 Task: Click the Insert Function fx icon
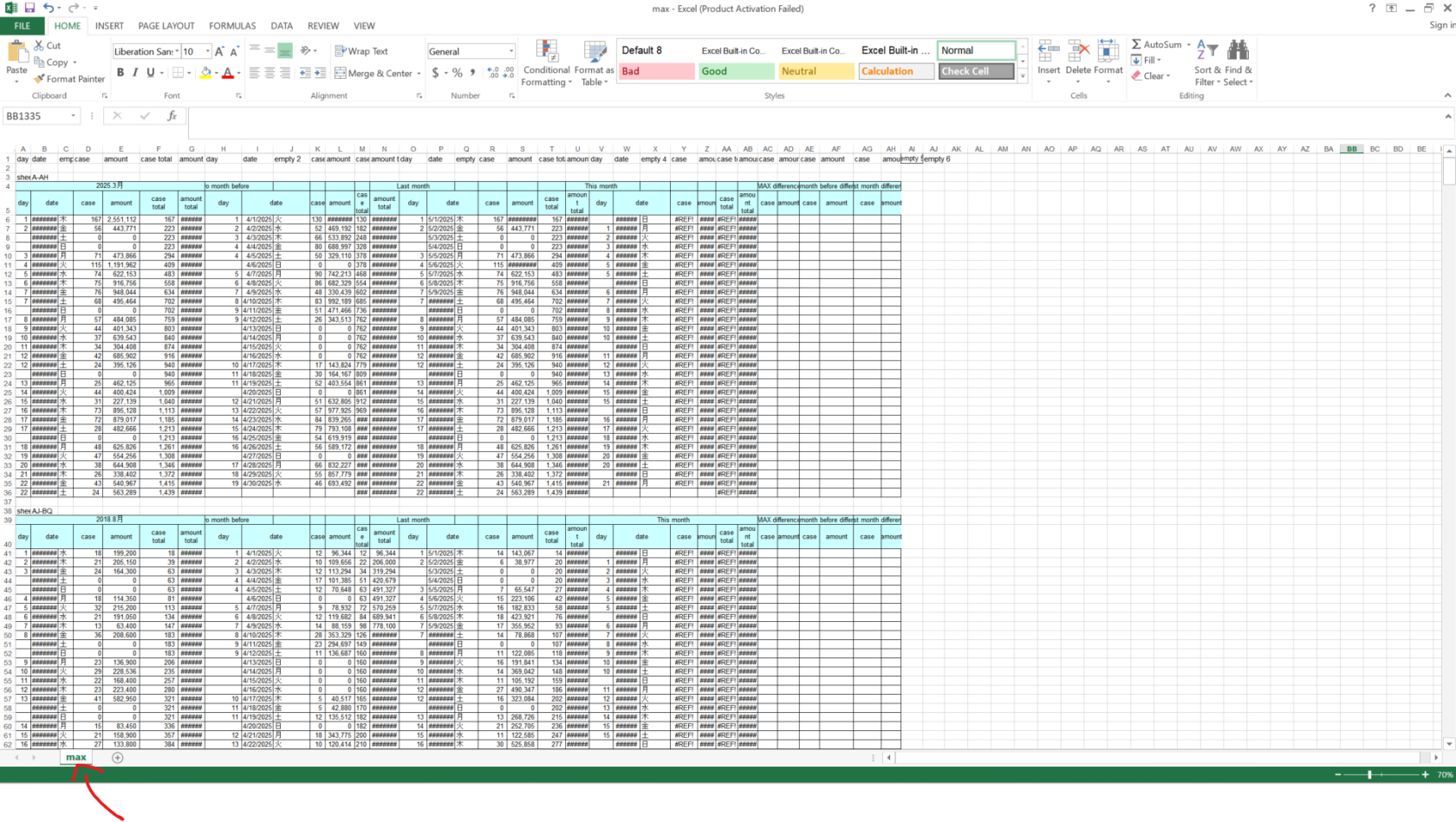(x=172, y=116)
